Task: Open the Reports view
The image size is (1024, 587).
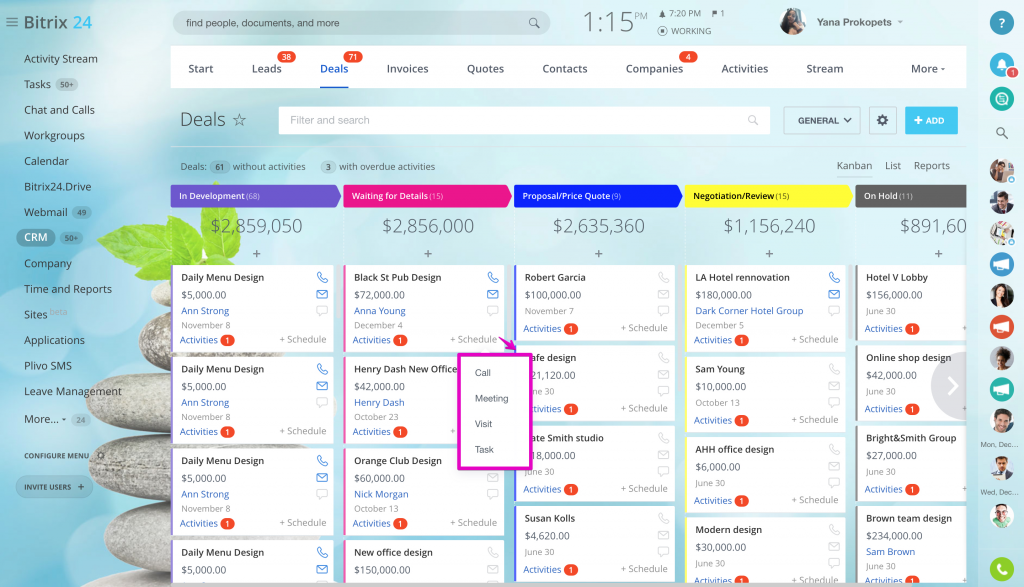Action: pos(931,166)
